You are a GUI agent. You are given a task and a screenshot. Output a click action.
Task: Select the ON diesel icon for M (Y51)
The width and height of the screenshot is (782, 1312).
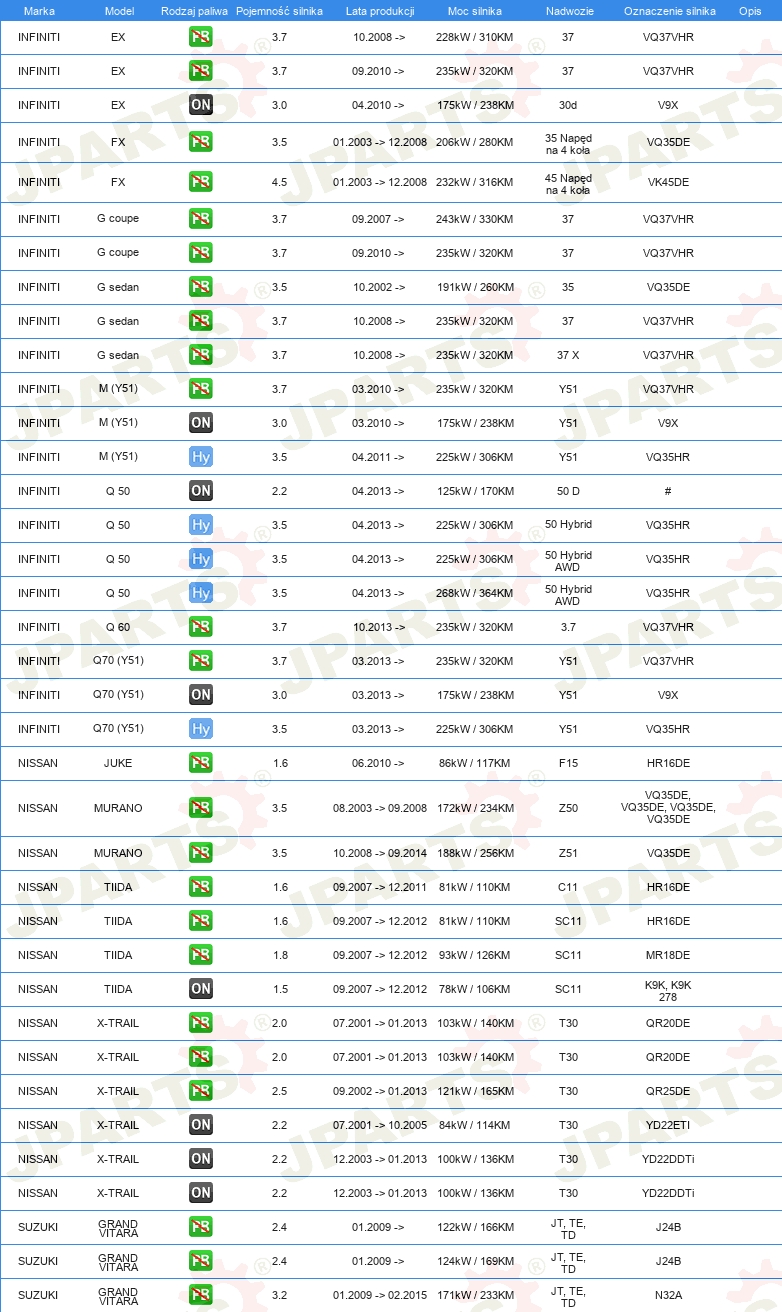(x=201, y=423)
